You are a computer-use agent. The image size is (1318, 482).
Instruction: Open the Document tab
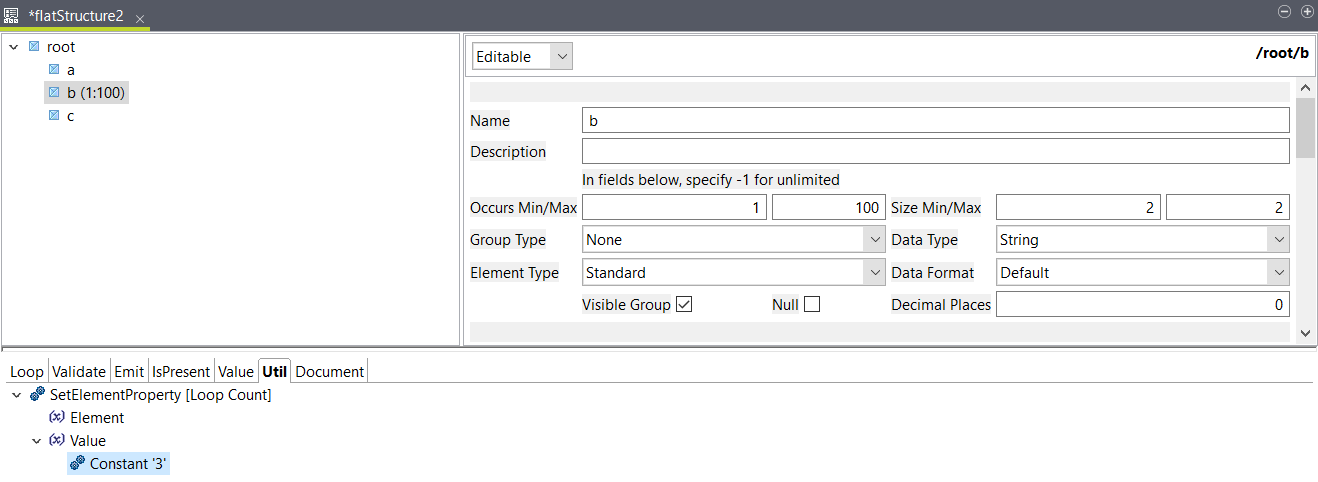(330, 371)
